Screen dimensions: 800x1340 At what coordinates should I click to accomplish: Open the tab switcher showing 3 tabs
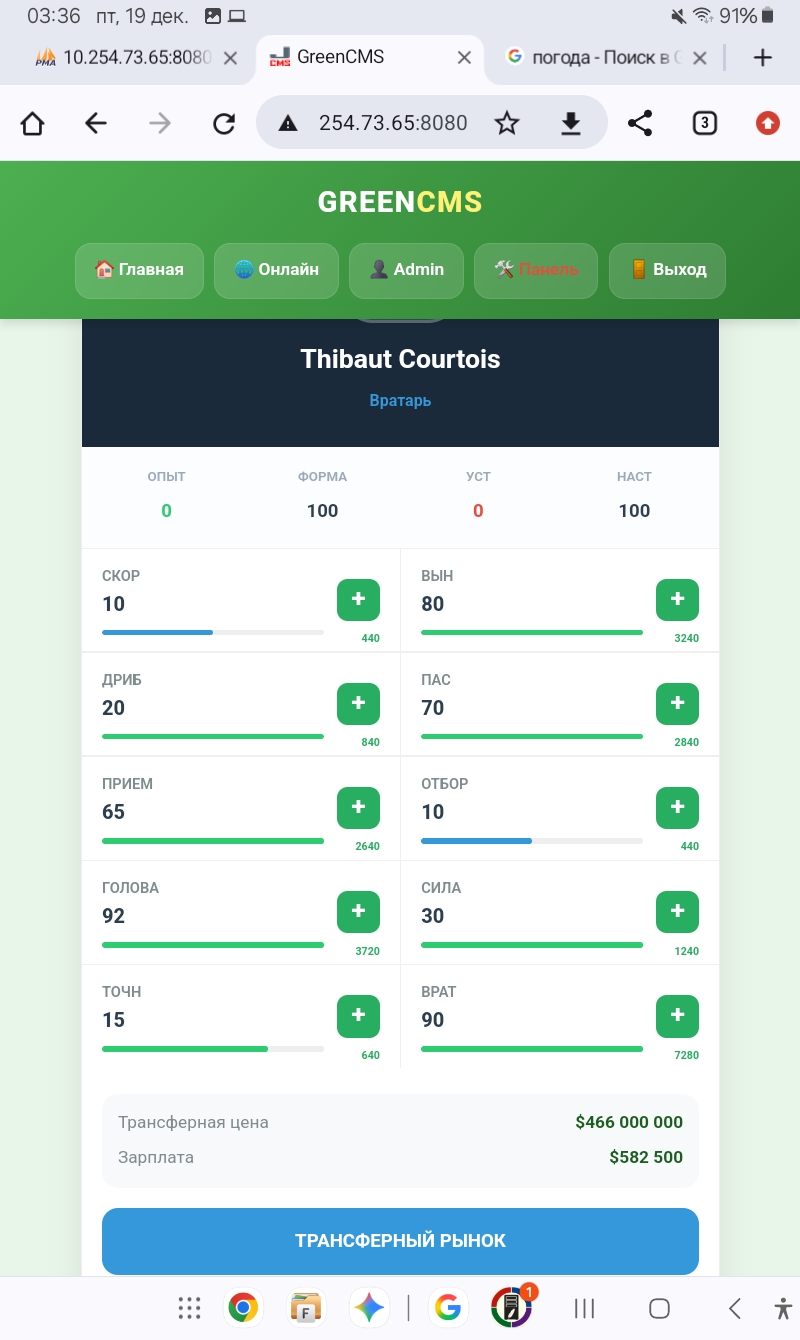(x=704, y=123)
